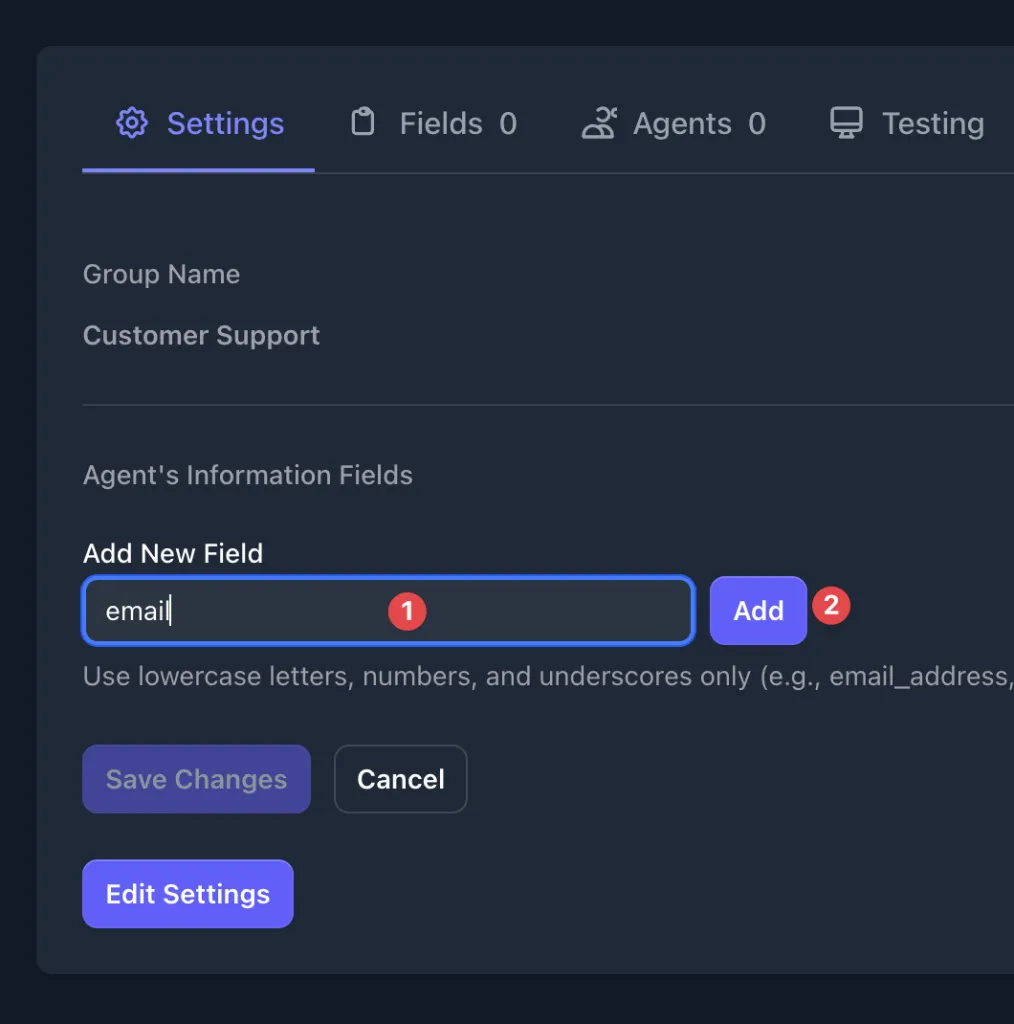This screenshot has height=1024, width=1014.
Task: Click the red step 1 marker
Action: click(x=407, y=611)
